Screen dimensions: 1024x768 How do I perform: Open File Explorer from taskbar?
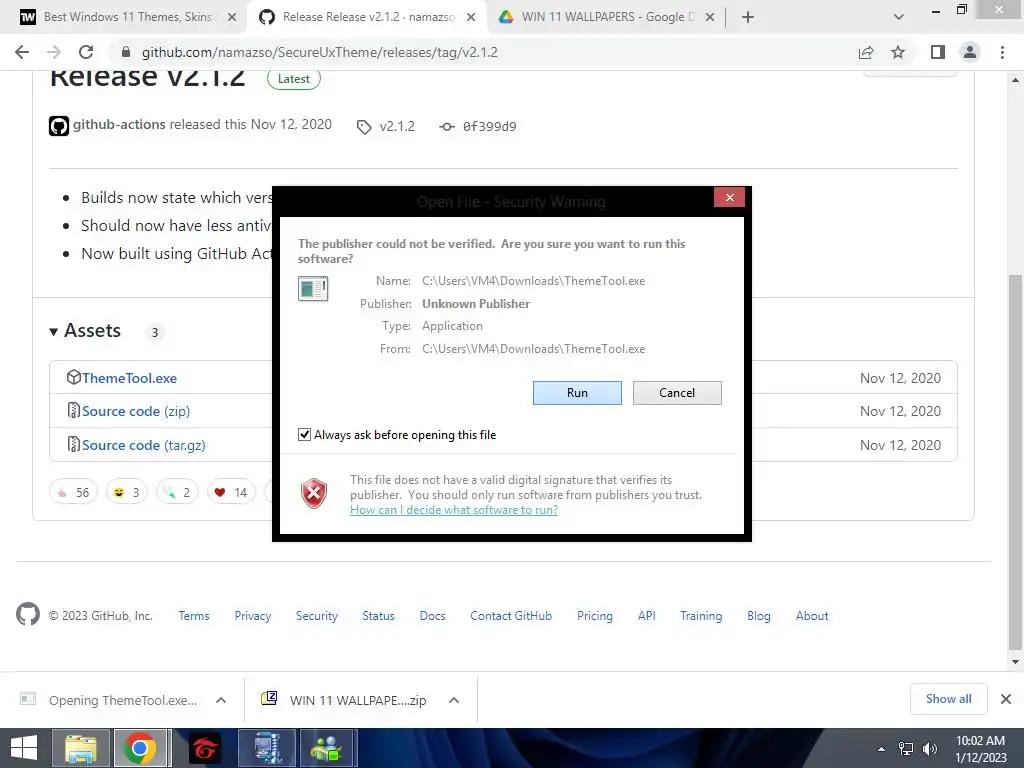click(x=80, y=748)
